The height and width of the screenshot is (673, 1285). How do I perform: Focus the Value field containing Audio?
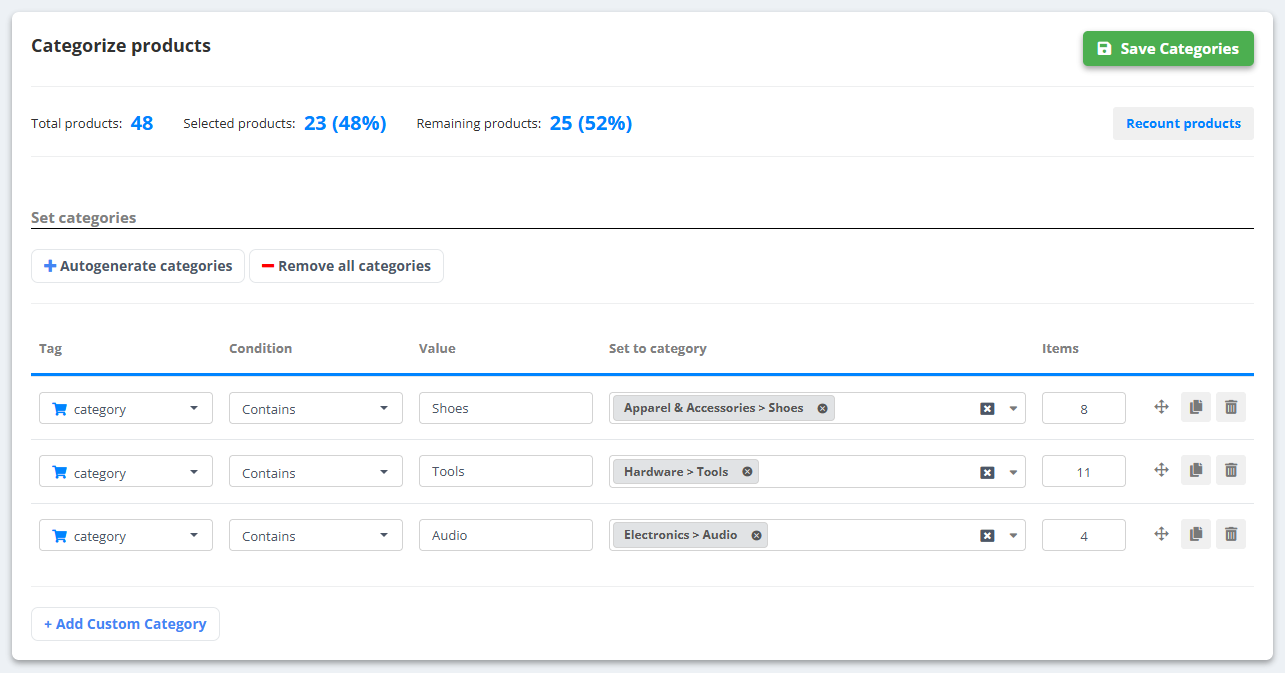coord(506,535)
